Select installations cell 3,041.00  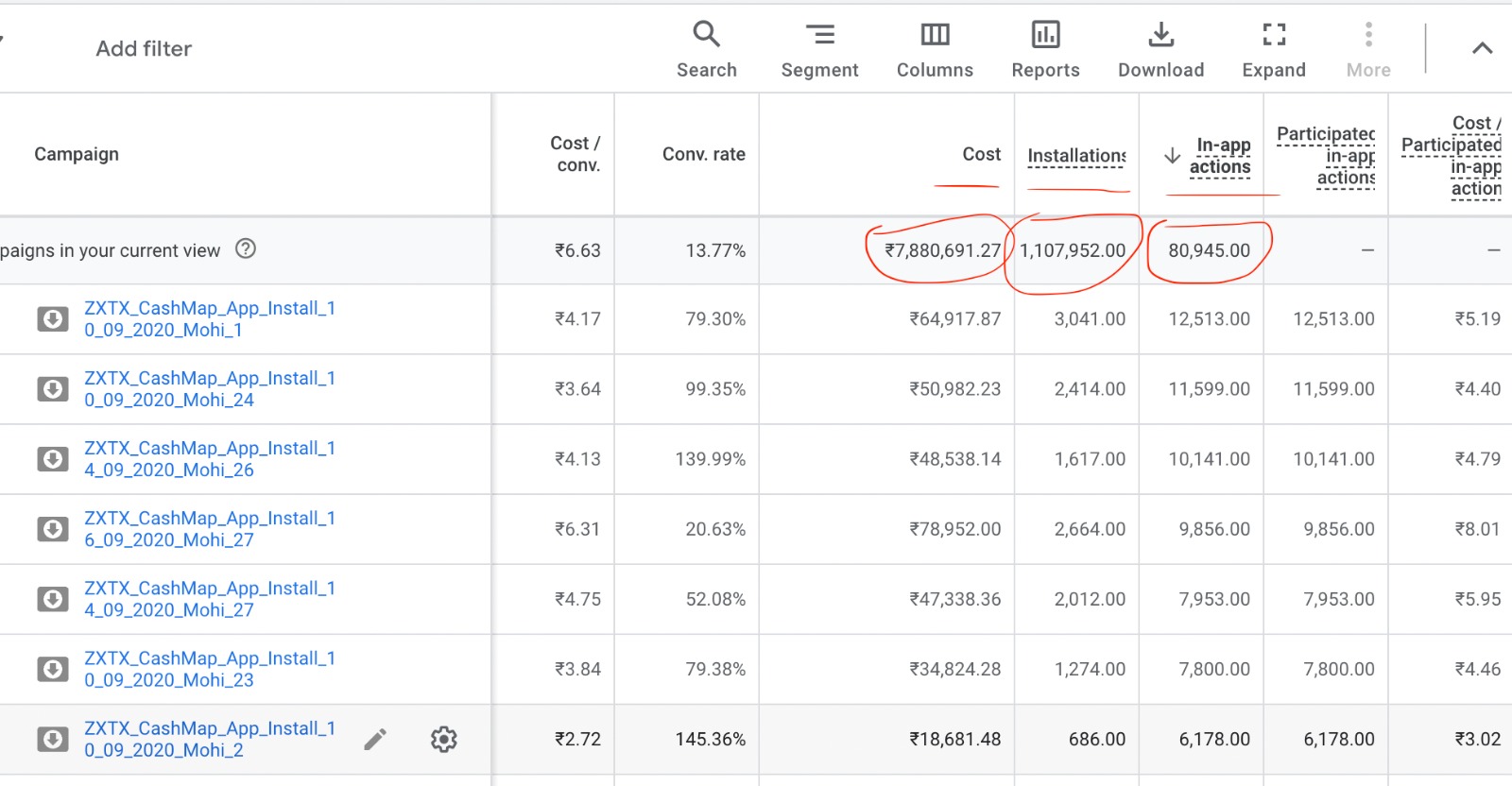[x=1090, y=319]
